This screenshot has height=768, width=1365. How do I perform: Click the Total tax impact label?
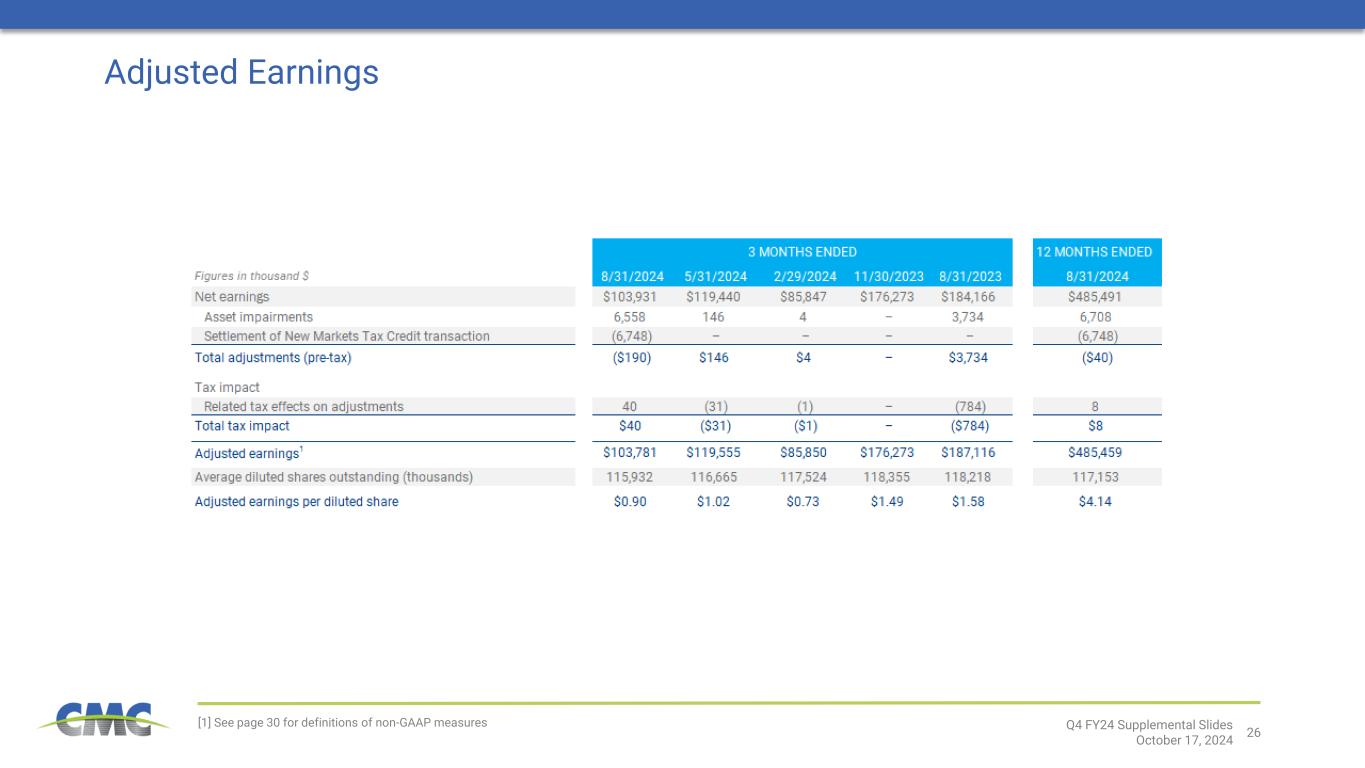click(242, 426)
